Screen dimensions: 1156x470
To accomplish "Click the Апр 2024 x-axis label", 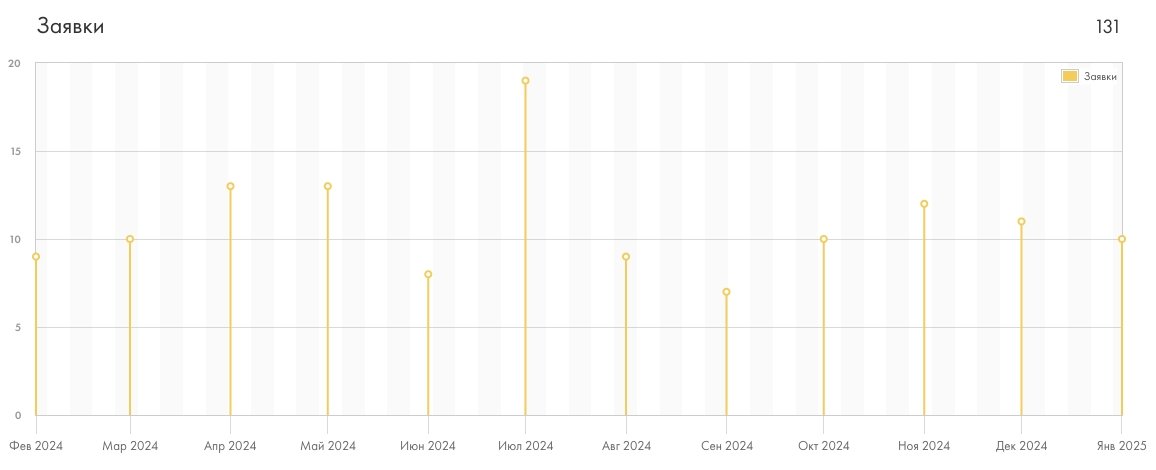I will [231, 446].
